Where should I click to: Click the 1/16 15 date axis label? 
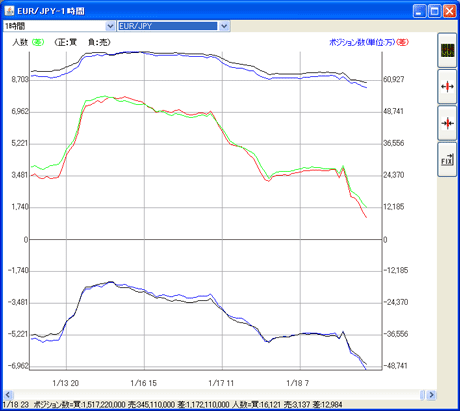(144, 383)
